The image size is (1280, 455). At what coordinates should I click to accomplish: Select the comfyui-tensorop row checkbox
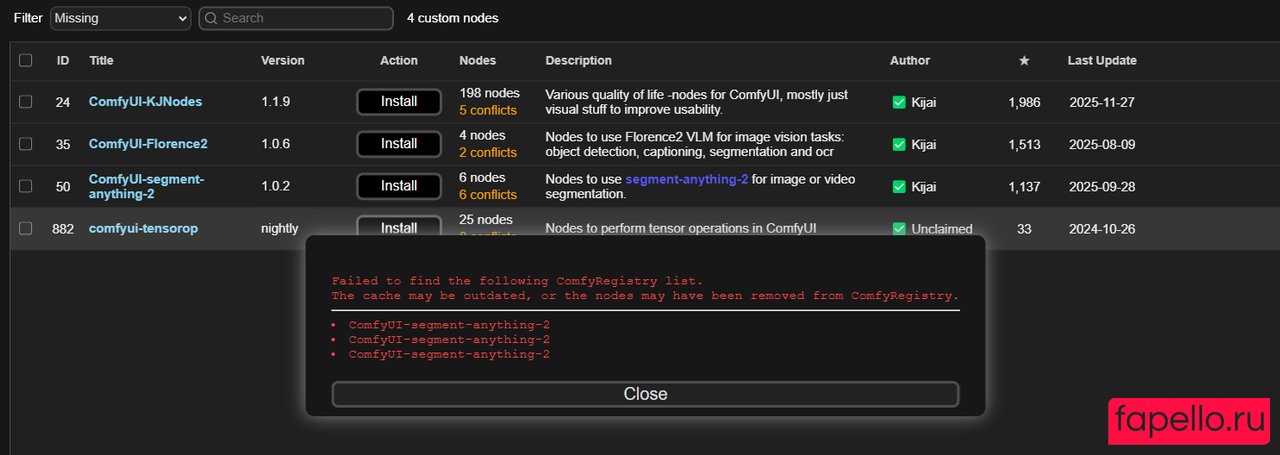(26, 229)
